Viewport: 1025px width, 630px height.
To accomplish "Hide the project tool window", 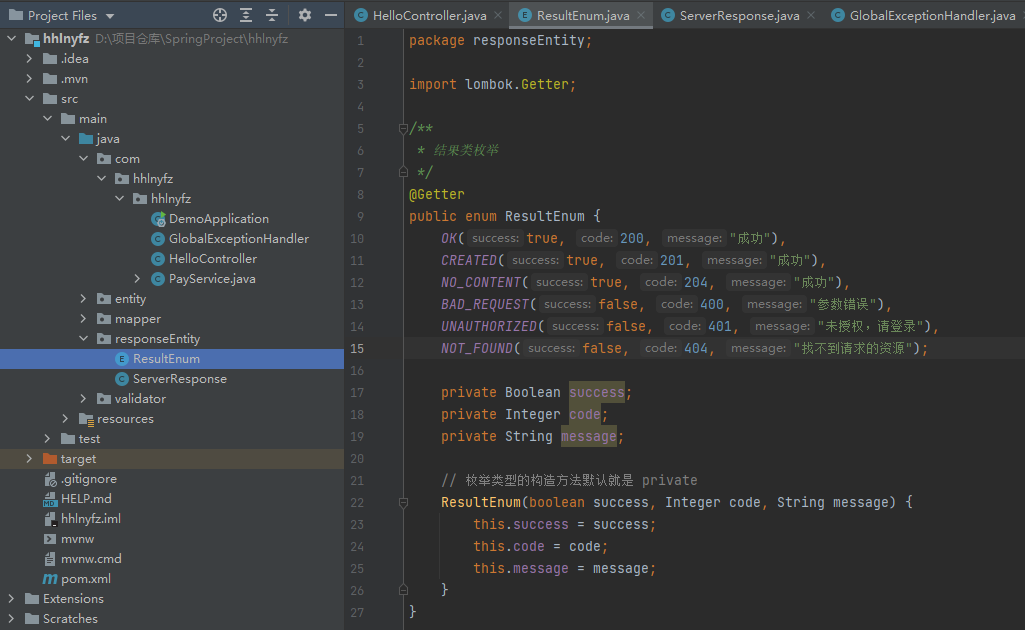I will [331, 15].
